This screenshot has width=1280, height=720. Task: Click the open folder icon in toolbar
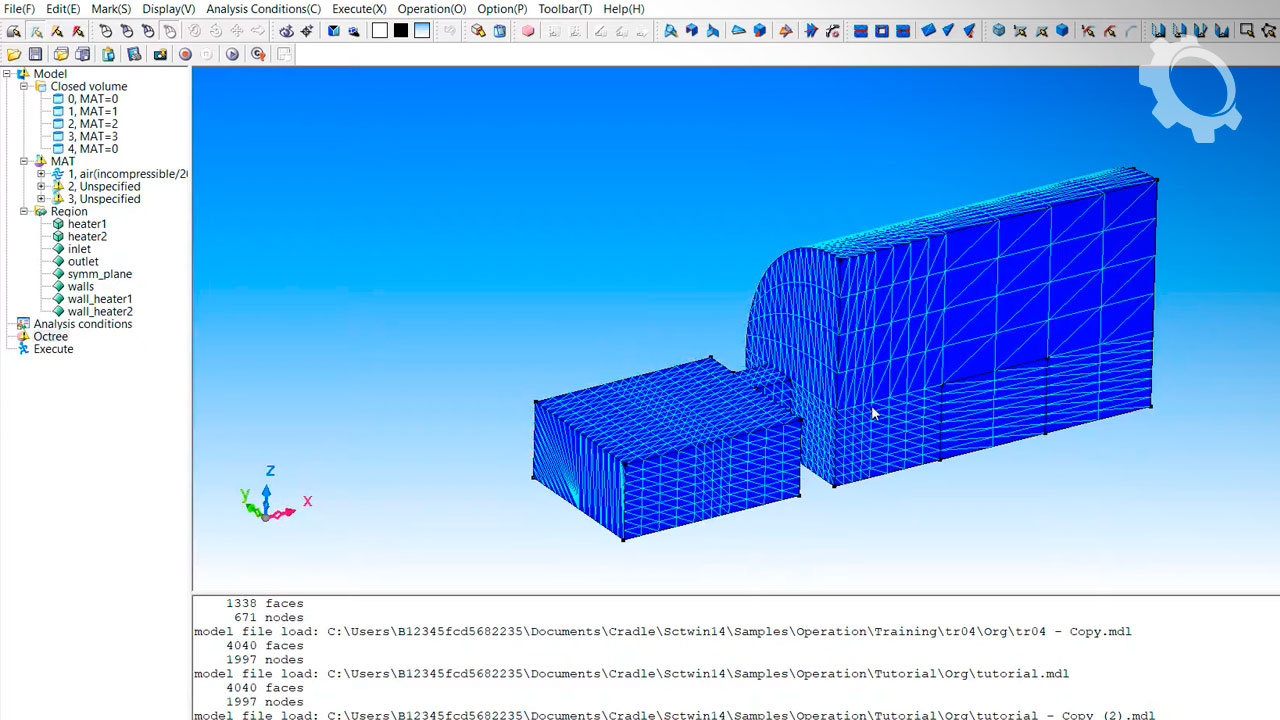(x=14, y=54)
